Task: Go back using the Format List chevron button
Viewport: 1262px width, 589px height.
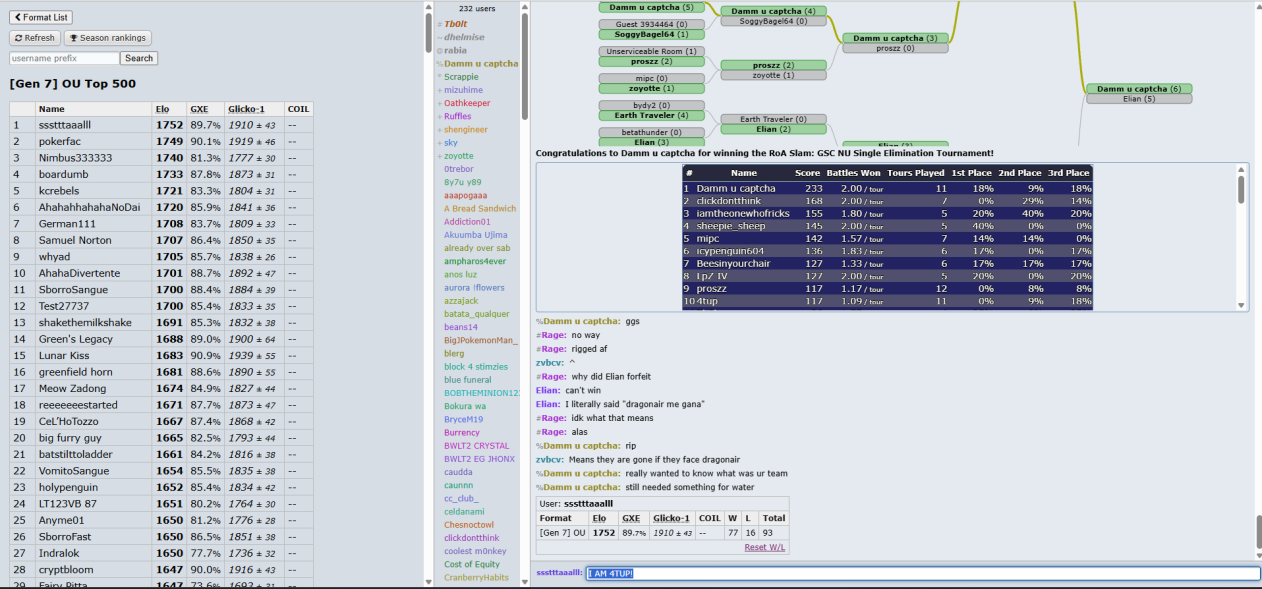Action: coord(41,17)
